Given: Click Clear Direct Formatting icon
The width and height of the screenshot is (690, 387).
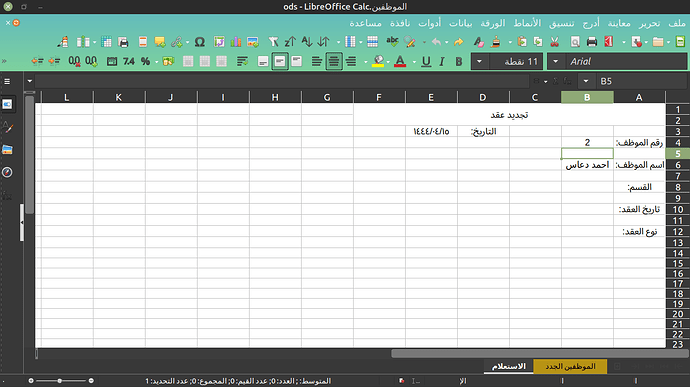Looking at the screenshot, I should pyautogui.click(x=478, y=42).
